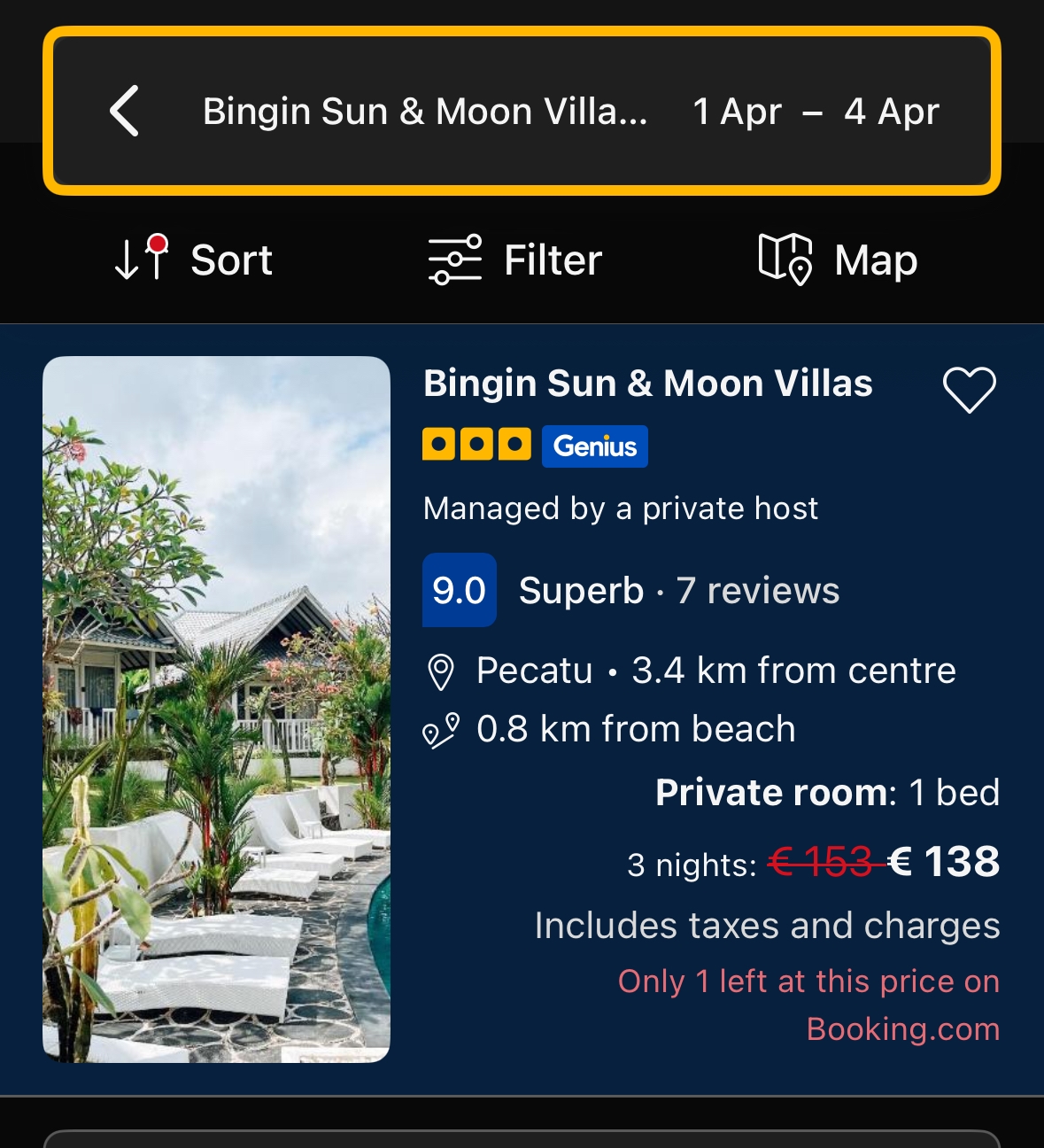Image resolution: width=1044 pixels, height=1148 pixels.
Task: Save property with heart icon
Action: [969, 390]
